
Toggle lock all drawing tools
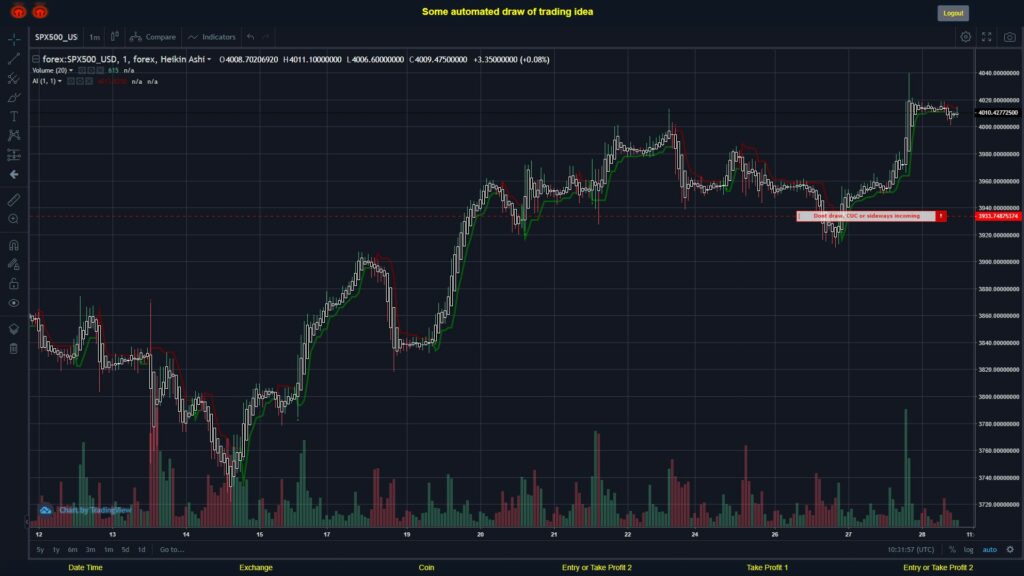(x=14, y=283)
